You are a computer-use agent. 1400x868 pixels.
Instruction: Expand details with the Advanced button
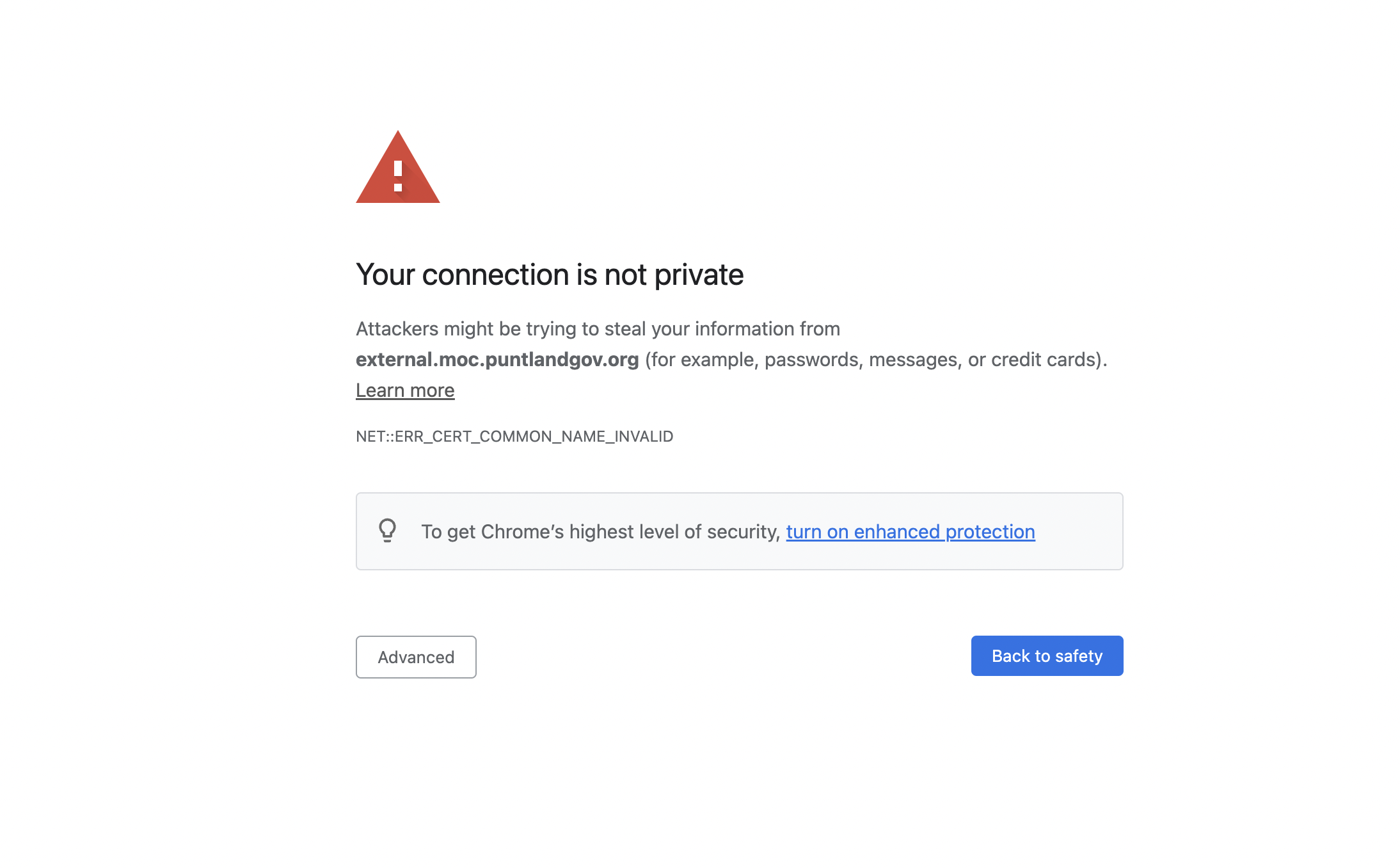coord(416,657)
